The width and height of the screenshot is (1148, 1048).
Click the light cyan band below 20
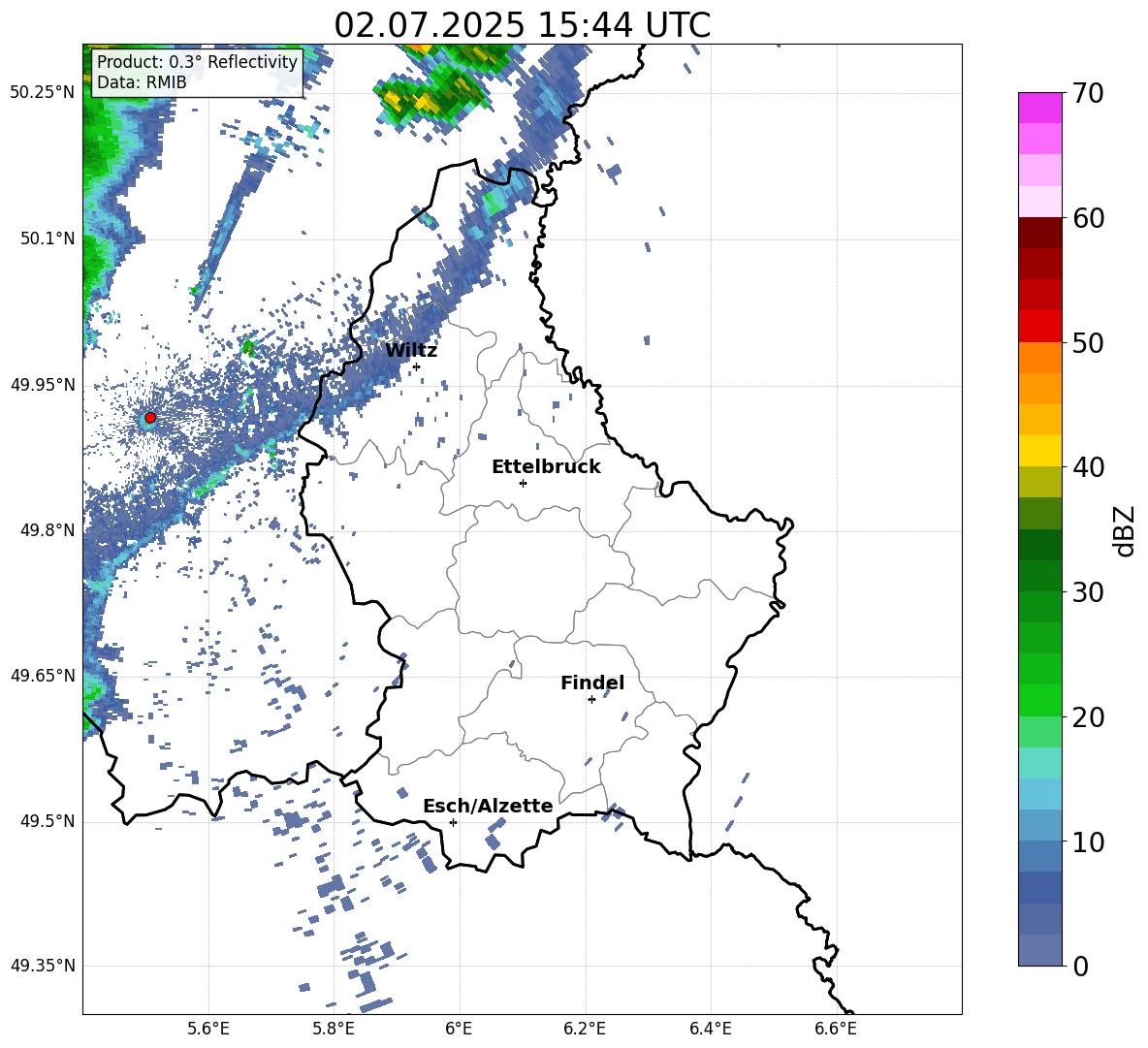[1039, 763]
